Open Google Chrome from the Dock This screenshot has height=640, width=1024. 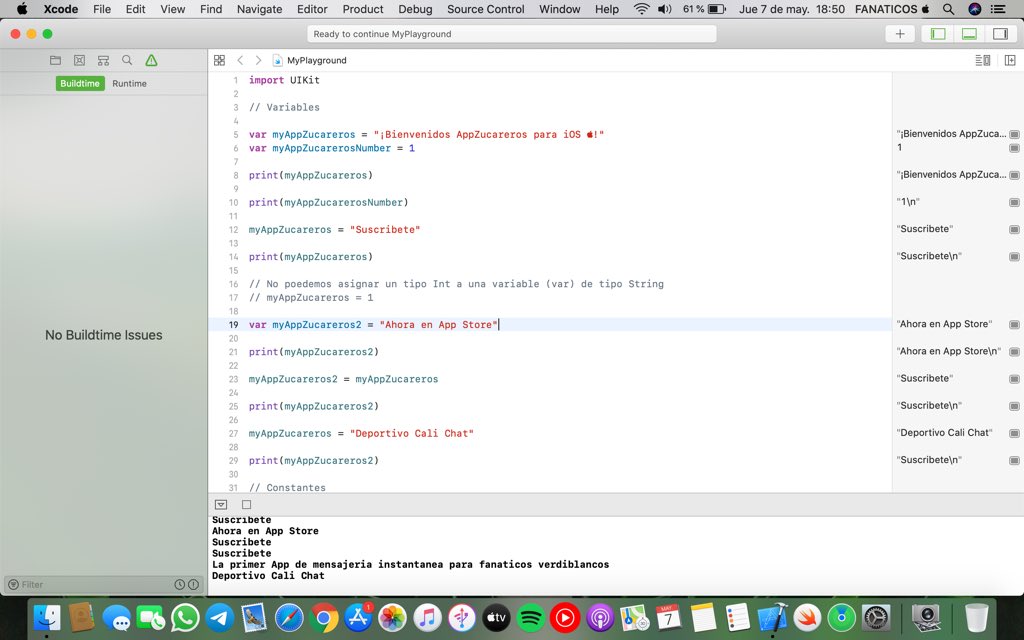tap(324, 617)
